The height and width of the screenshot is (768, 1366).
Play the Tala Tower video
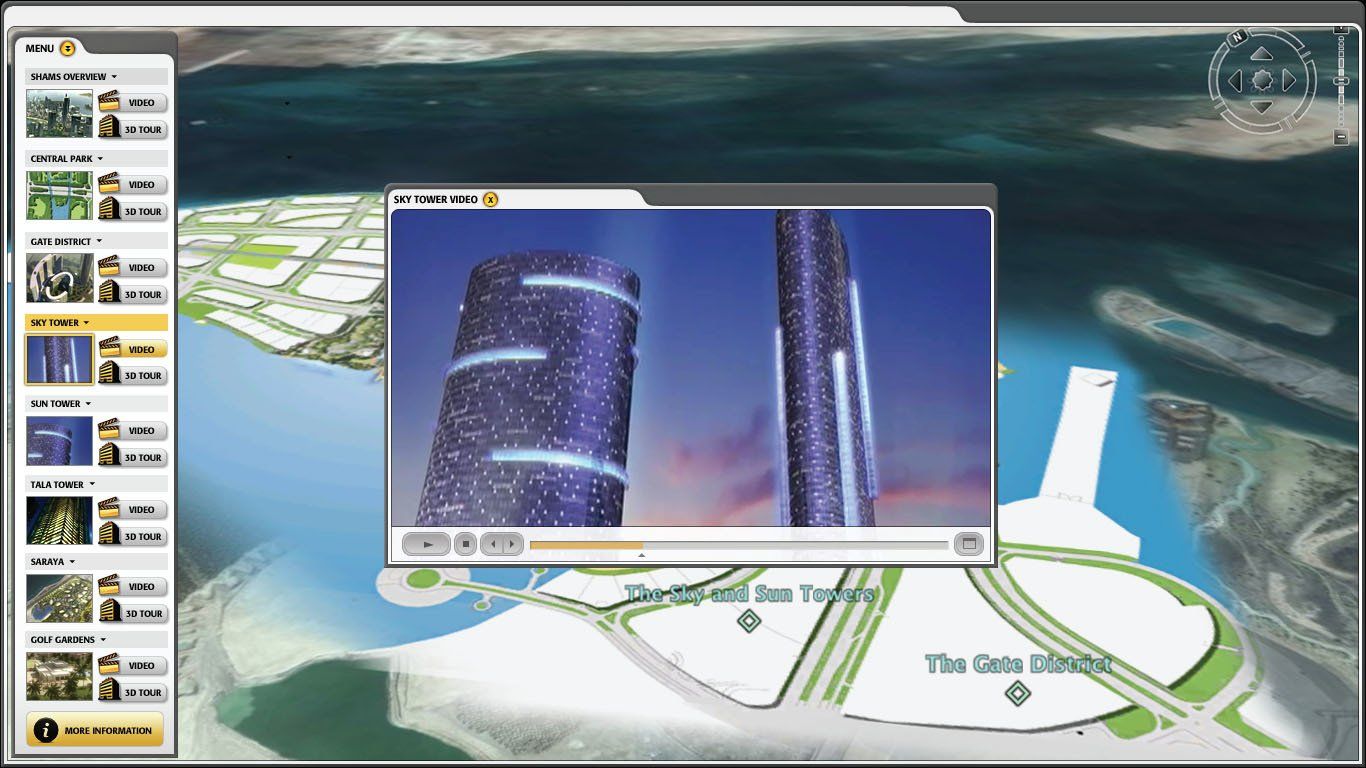pyautogui.click(x=133, y=509)
